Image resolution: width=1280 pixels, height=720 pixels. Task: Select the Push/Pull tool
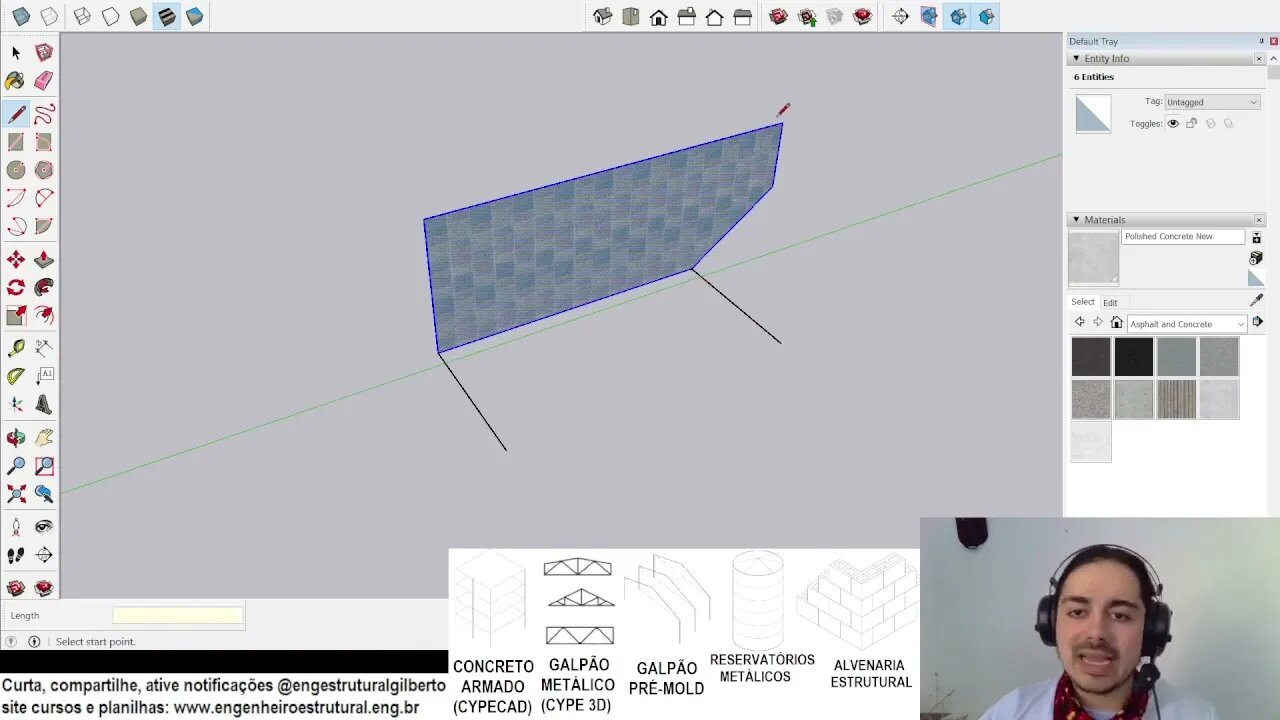(44, 260)
